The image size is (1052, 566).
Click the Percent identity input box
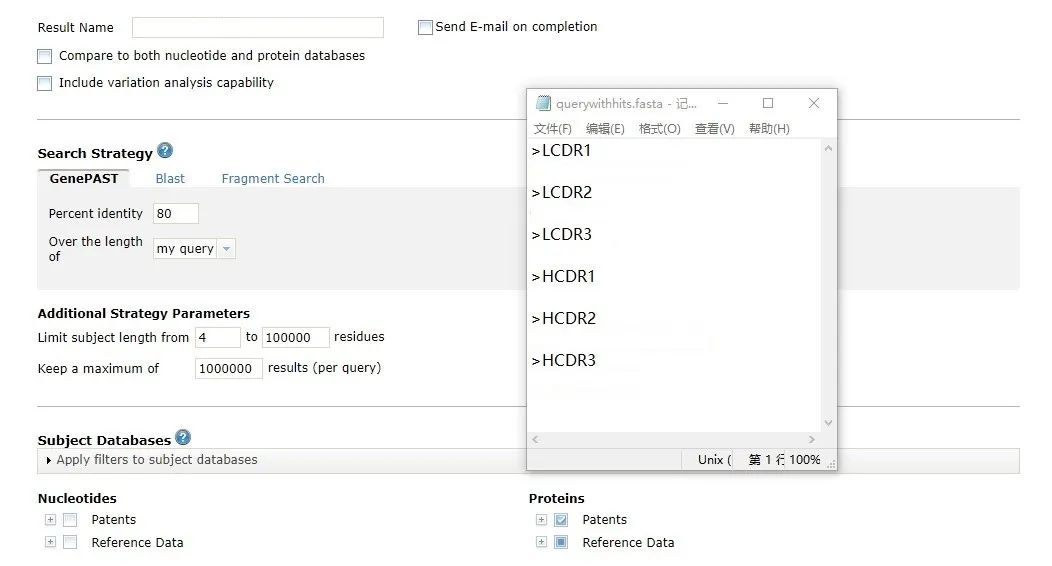click(x=176, y=214)
